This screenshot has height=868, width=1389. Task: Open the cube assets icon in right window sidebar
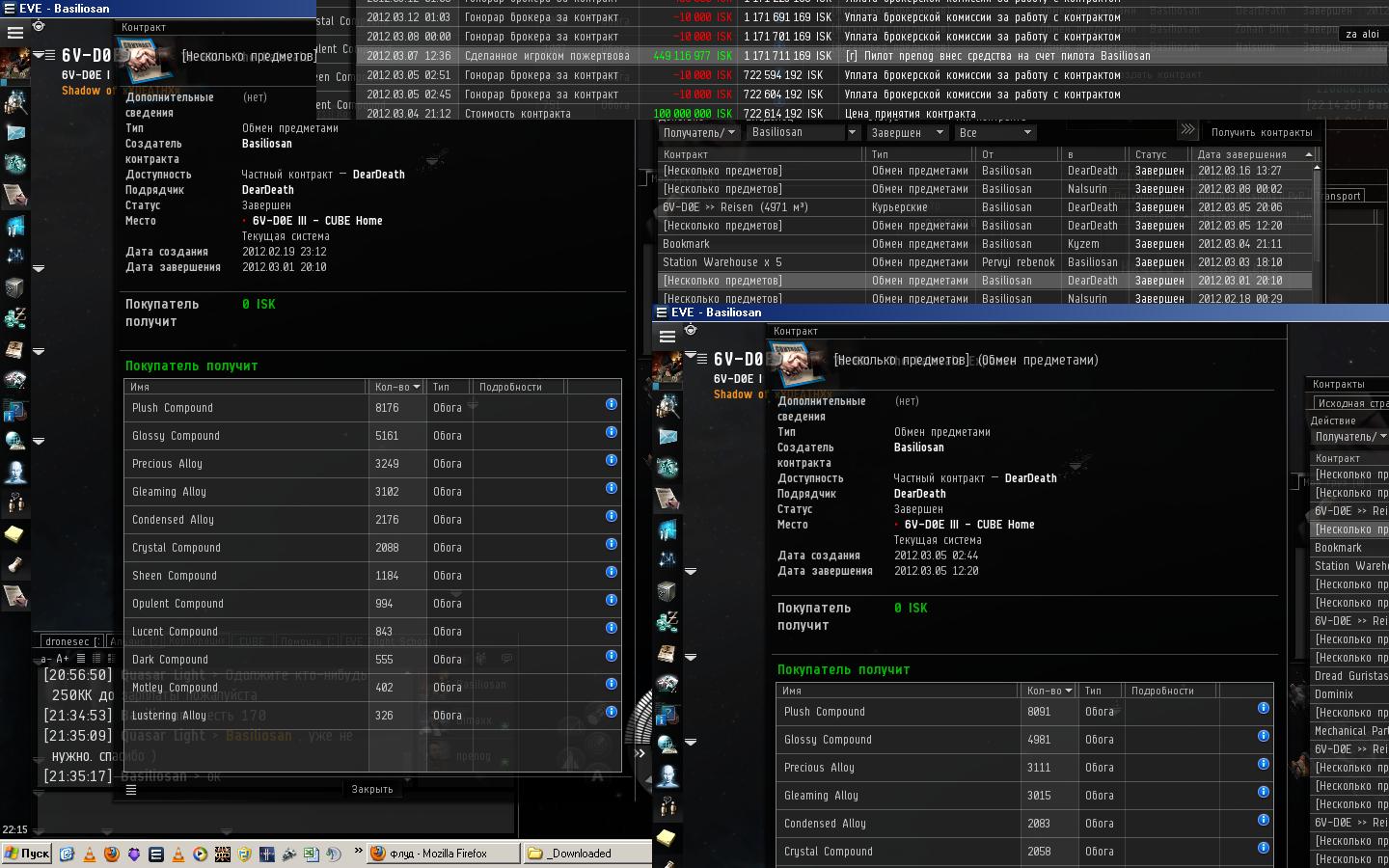click(667, 591)
